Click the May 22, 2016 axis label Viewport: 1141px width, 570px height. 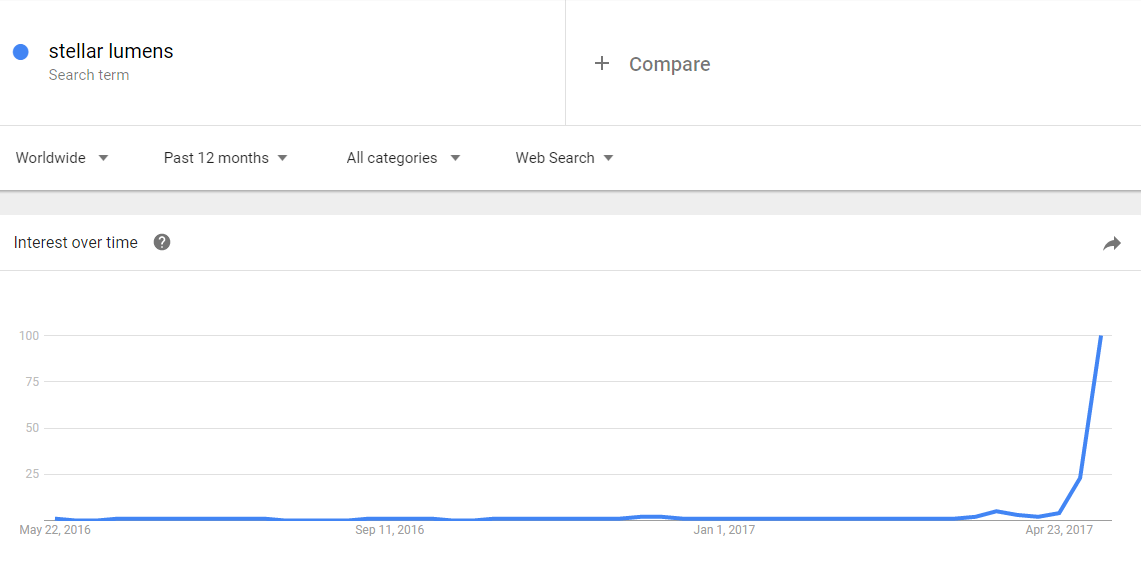(x=55, y=530)
